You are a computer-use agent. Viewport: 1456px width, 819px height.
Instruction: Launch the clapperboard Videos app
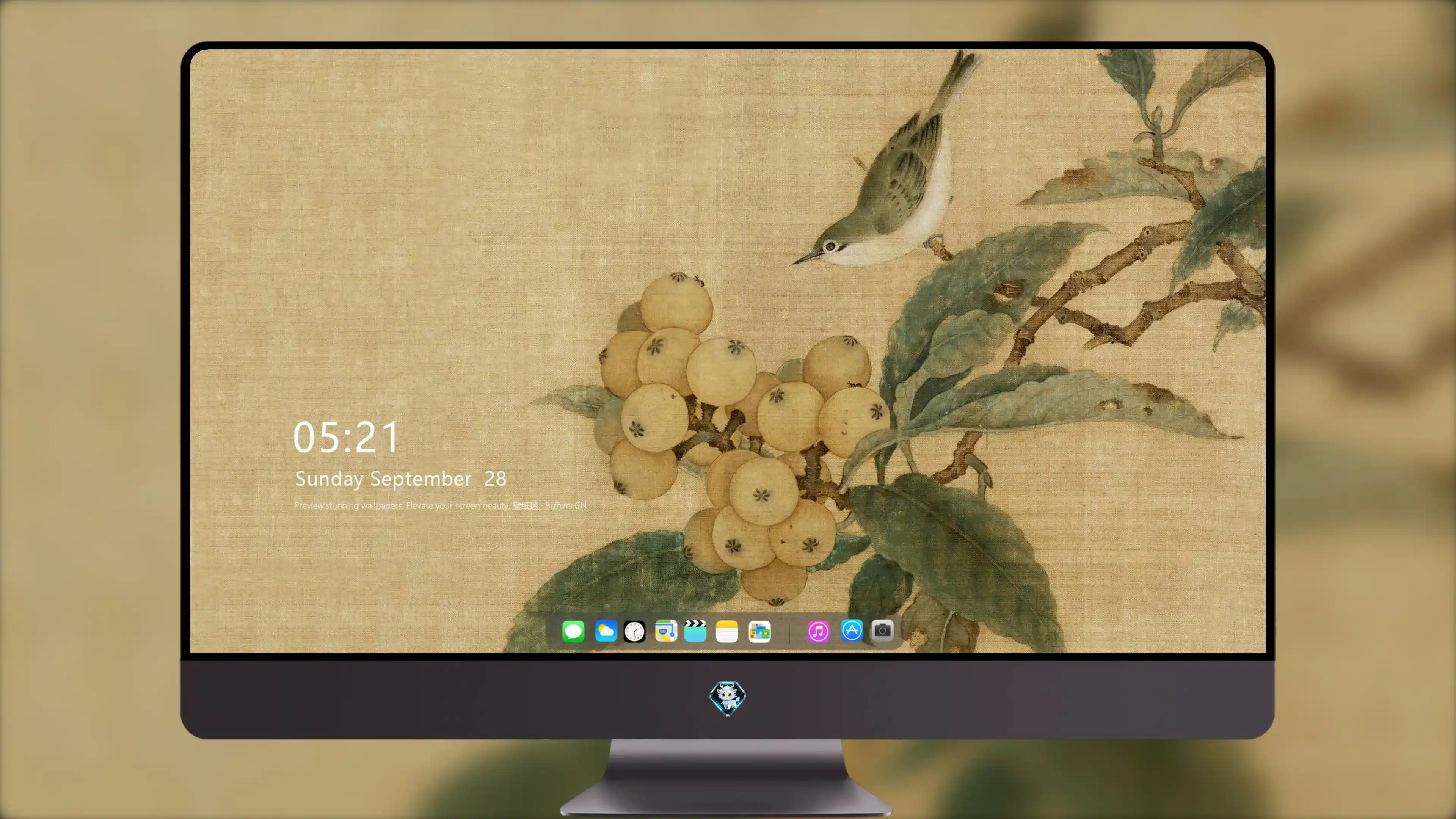(x=695, y=631)
